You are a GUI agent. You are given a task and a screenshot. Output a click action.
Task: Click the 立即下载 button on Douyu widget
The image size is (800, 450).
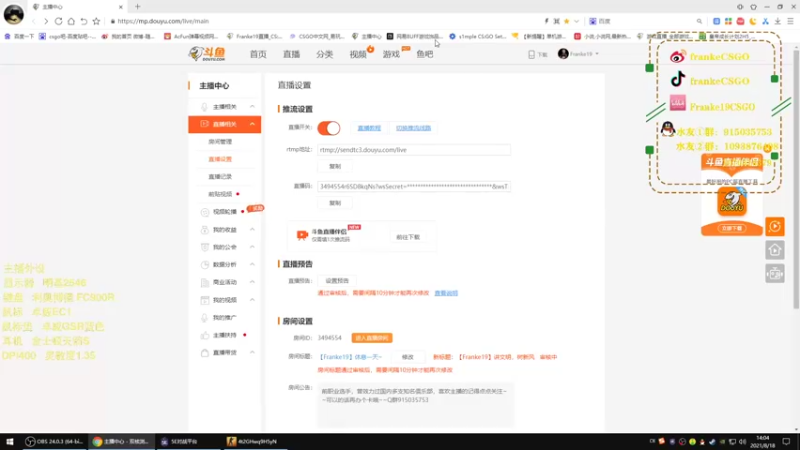click(x=732, y=228)
